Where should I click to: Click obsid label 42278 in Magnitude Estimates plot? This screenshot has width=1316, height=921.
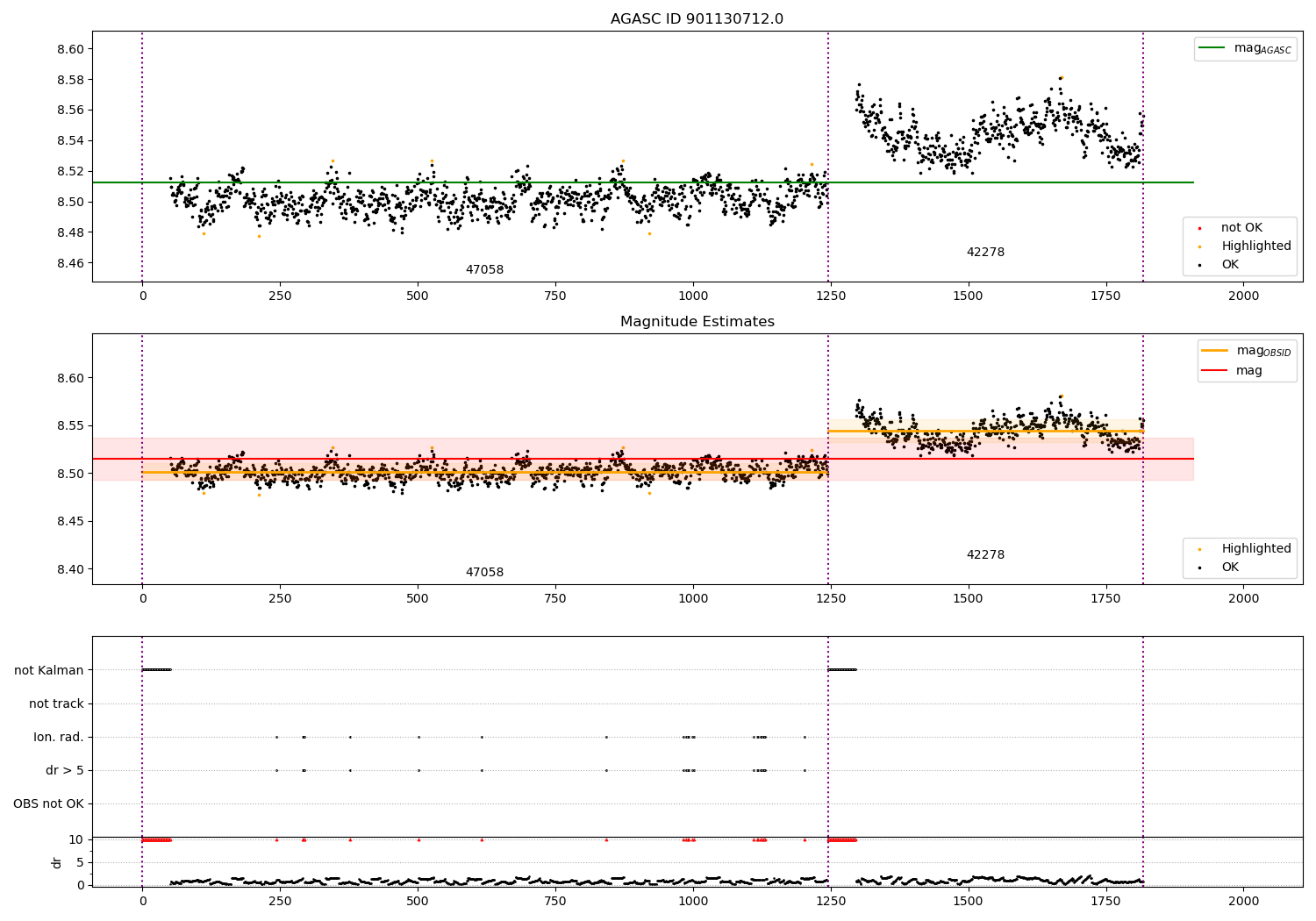[x=985, y=555]
